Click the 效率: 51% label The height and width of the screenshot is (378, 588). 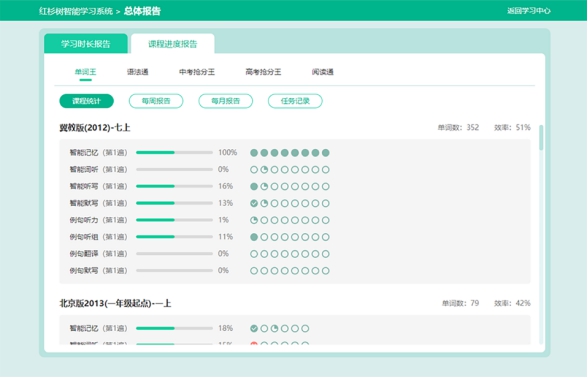(512, 128)
